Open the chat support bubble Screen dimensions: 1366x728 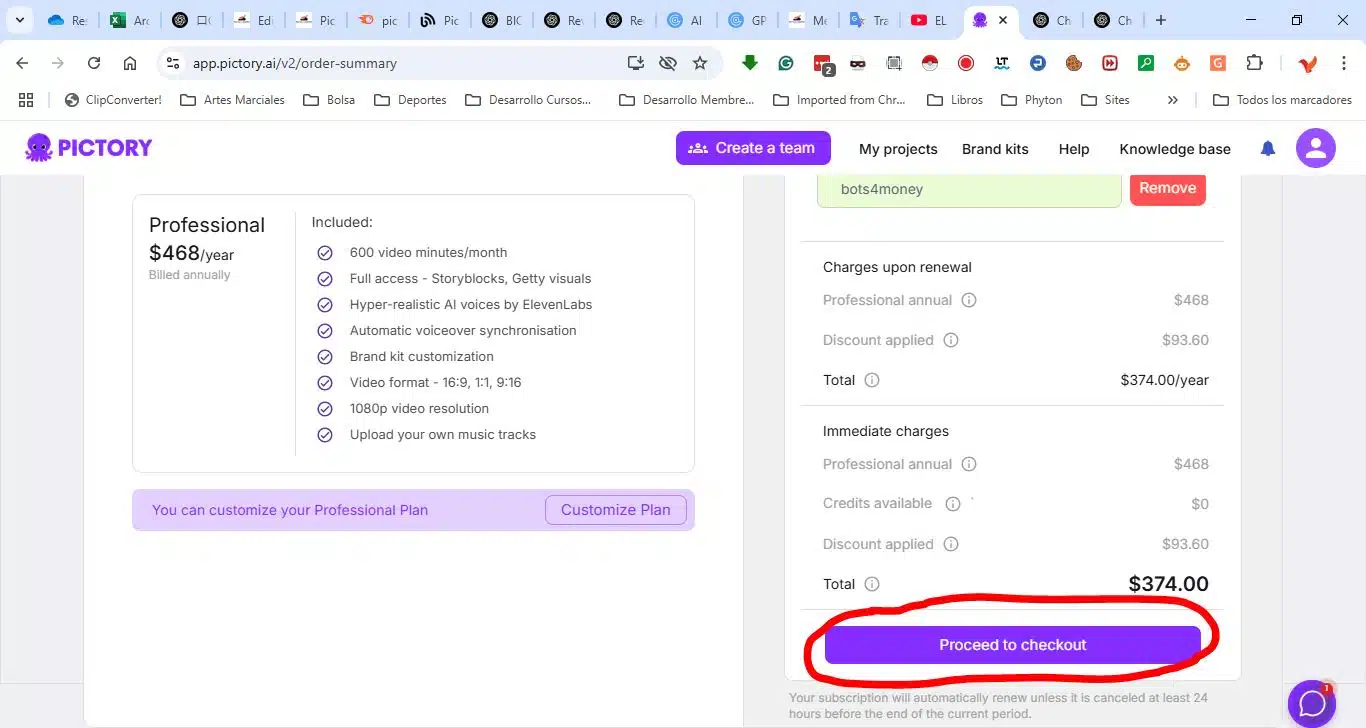point(1311,703)
